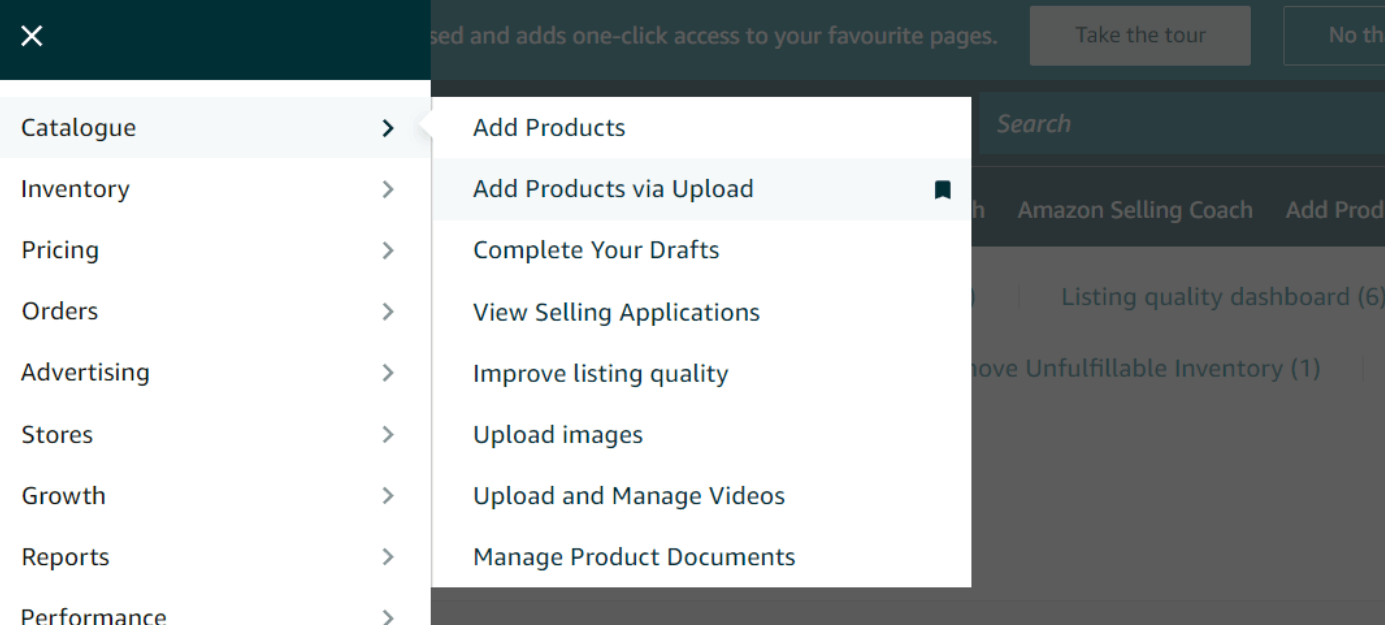Expand the Reports chevron
The image size is (1385, 627).
pos(388,557)
